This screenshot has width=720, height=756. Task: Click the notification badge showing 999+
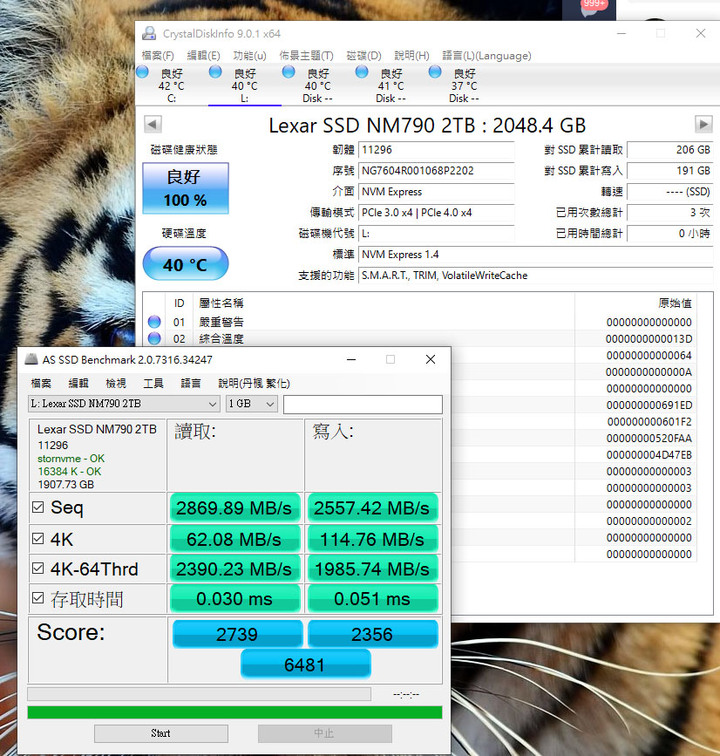point(593,5)
